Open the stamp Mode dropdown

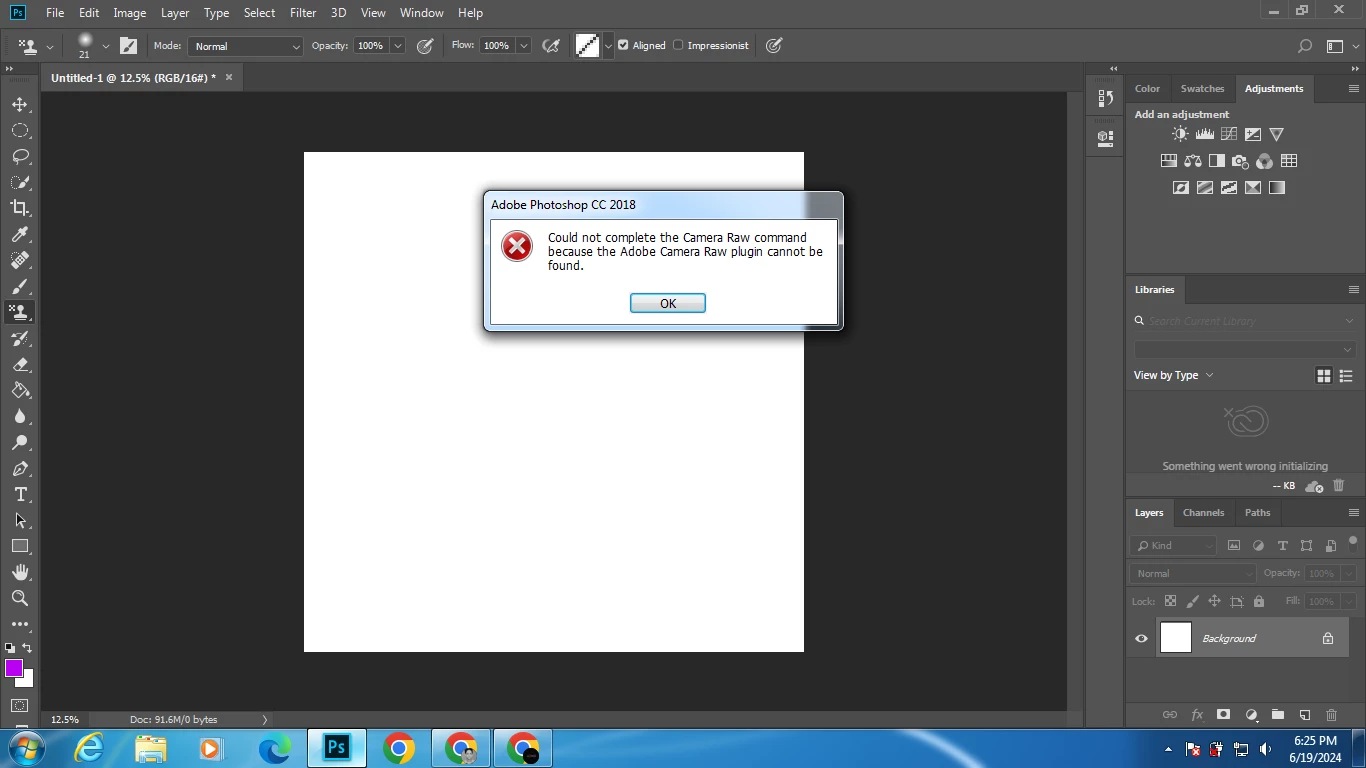tap(245, 46)
